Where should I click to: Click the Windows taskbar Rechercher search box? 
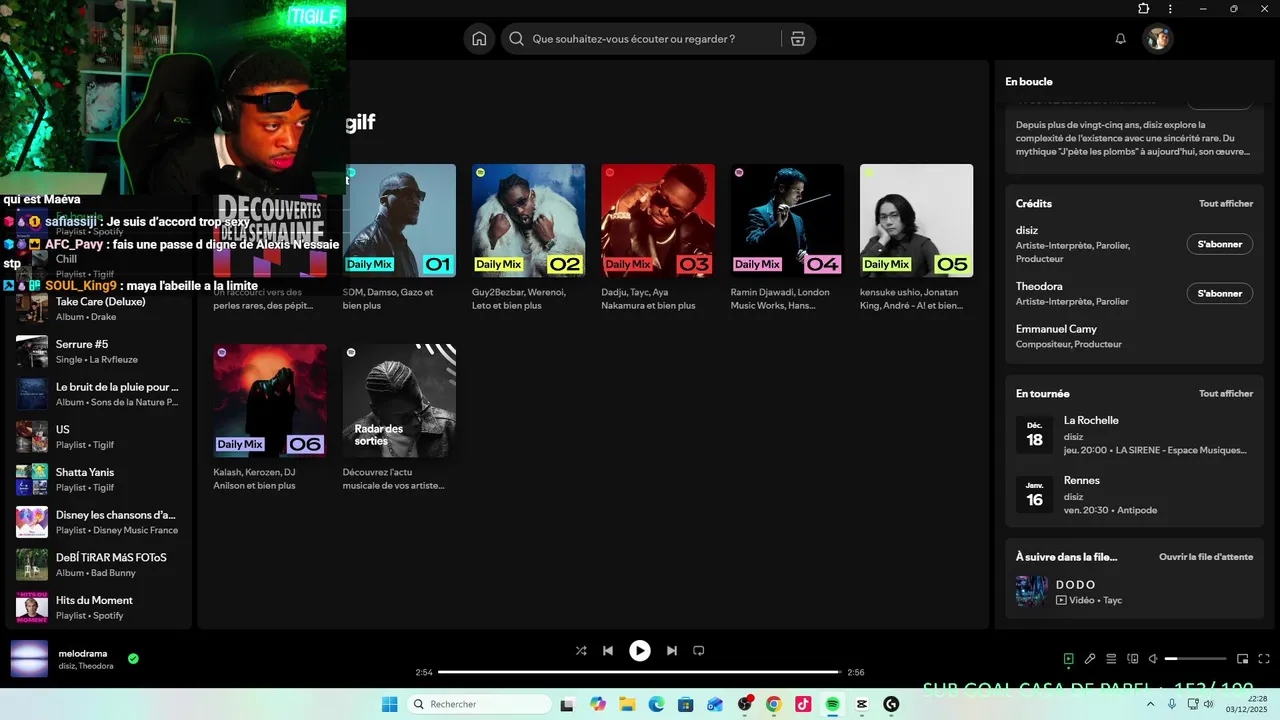click(x=480, y=704)
